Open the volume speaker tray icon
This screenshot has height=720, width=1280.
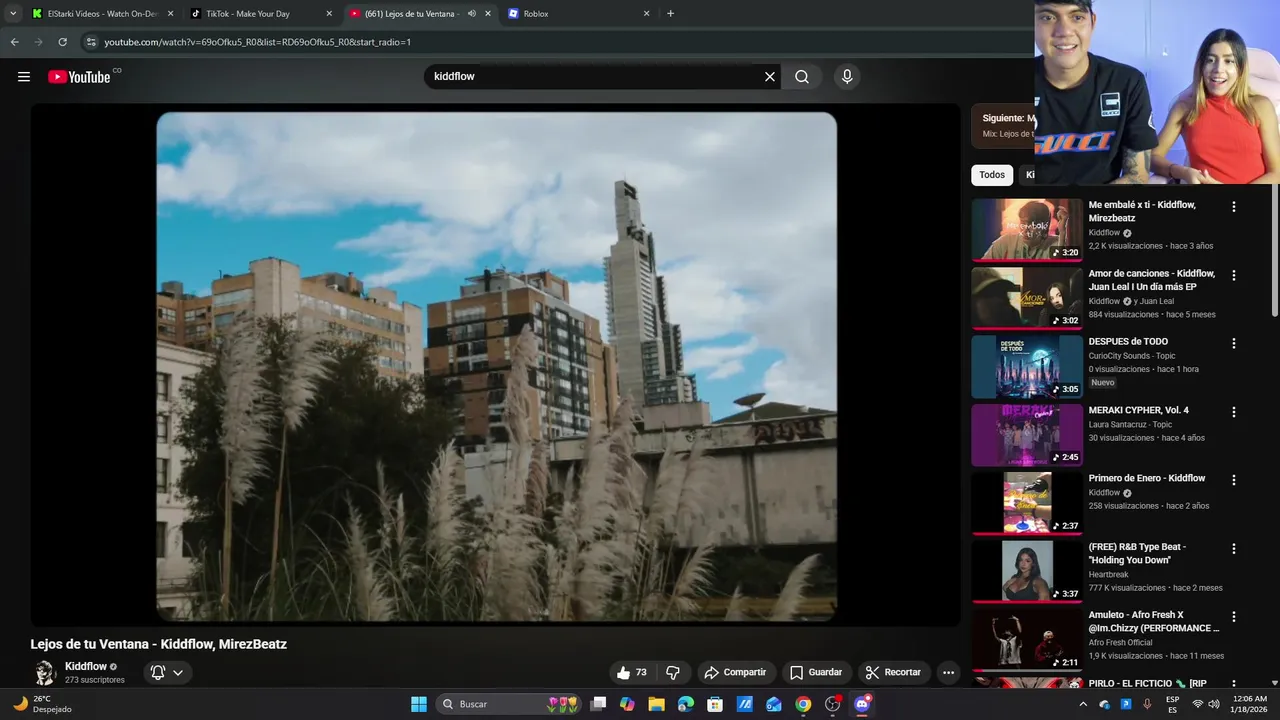(x=1214, y=704)
